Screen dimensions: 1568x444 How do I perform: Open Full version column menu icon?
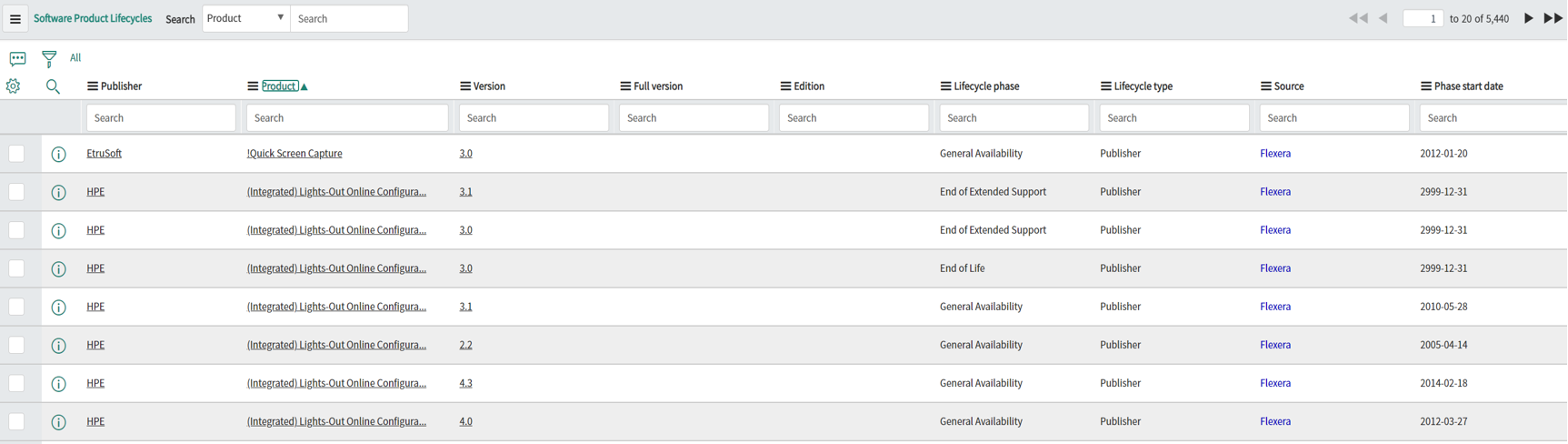(x=624, y=86)
